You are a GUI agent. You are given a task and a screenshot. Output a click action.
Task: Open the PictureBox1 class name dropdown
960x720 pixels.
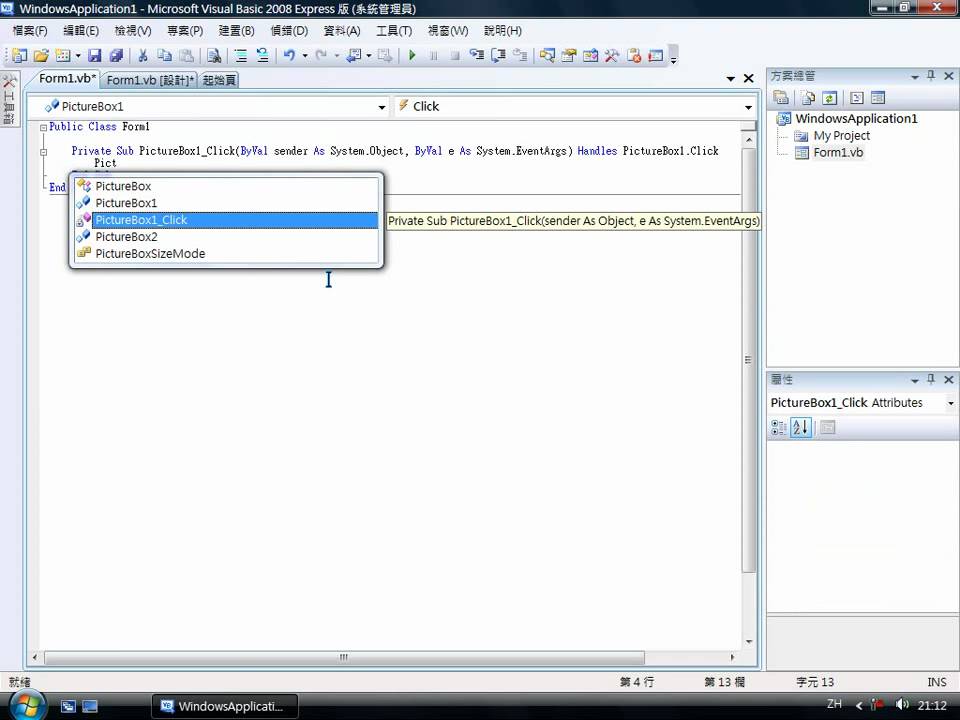381,107
